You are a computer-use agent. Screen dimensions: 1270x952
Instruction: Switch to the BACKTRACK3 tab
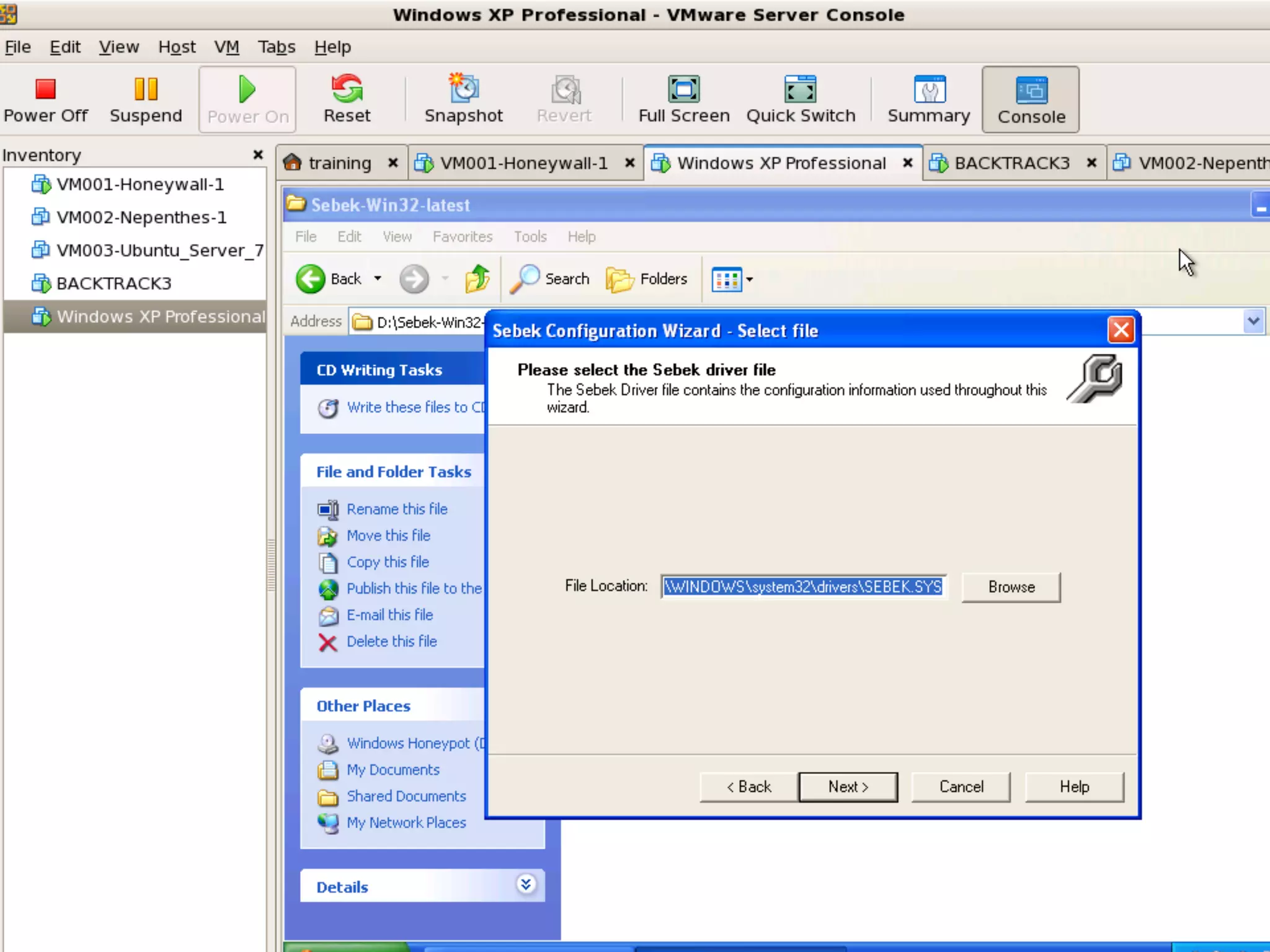pos(1011,163)
